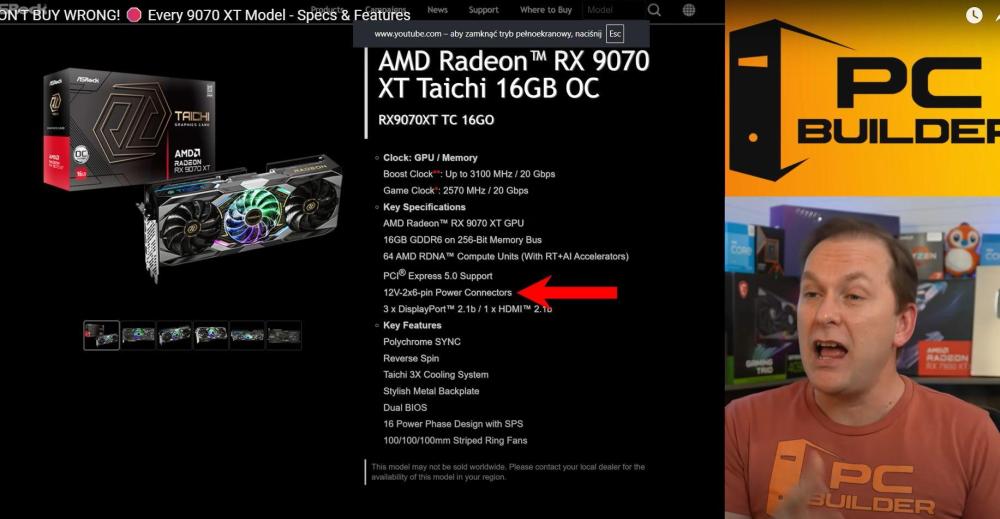Image resolution: width=1000 pixels, height=519 pixels.
Task: Click the Model search input field
Action: pyautogui.click(x=611, y=10)
